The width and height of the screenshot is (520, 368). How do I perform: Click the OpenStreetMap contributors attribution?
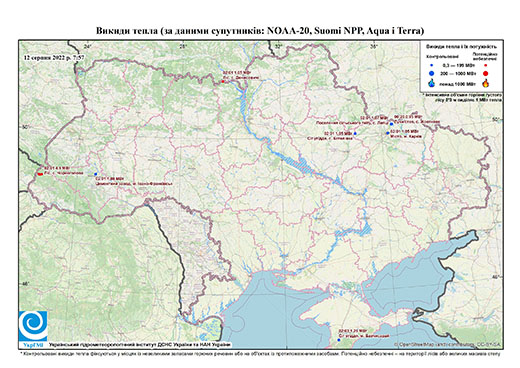click(x=447, y=344)
